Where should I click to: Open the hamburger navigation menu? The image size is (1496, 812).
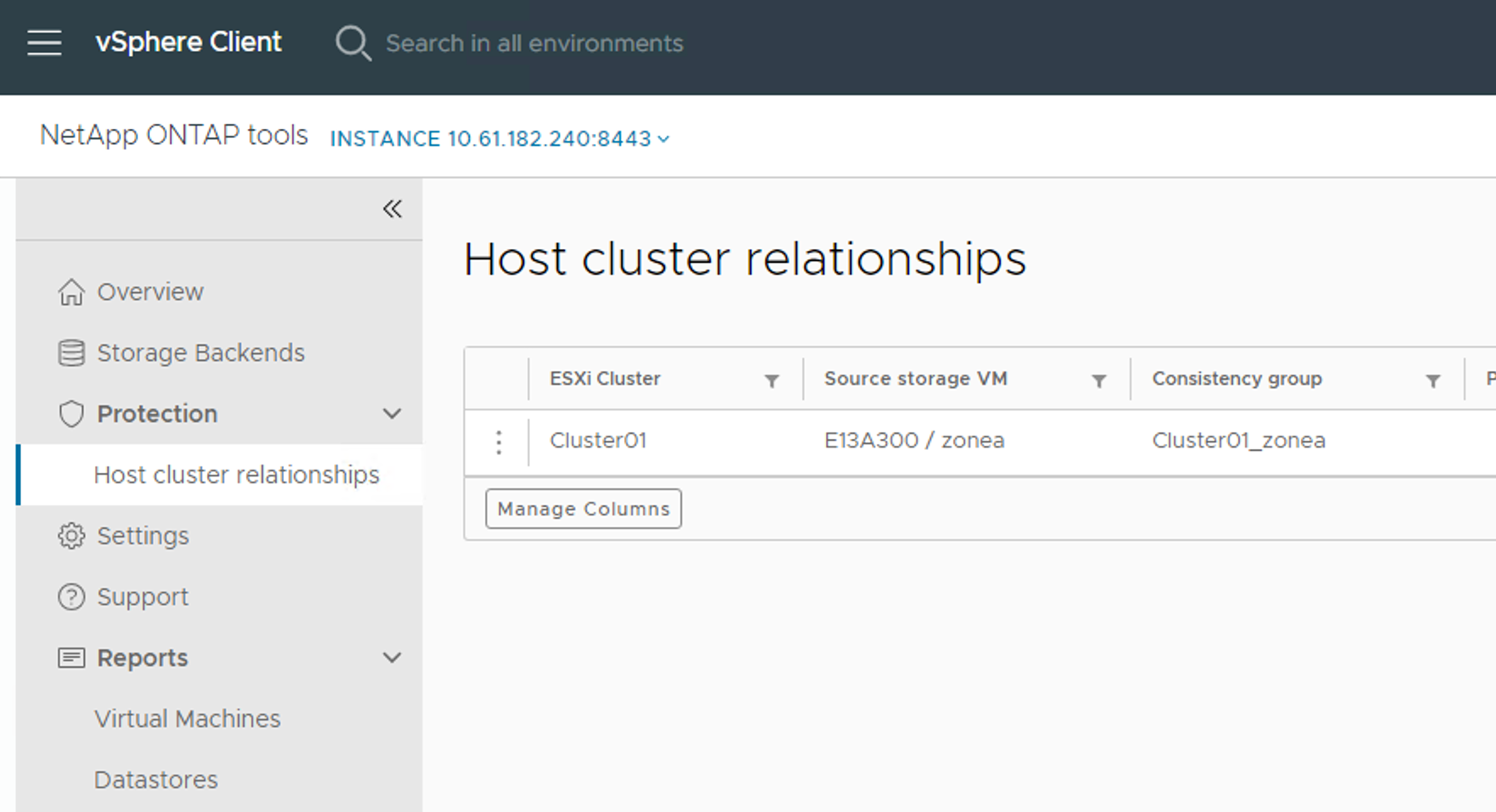pyautogui.click(x=44, y=42)
